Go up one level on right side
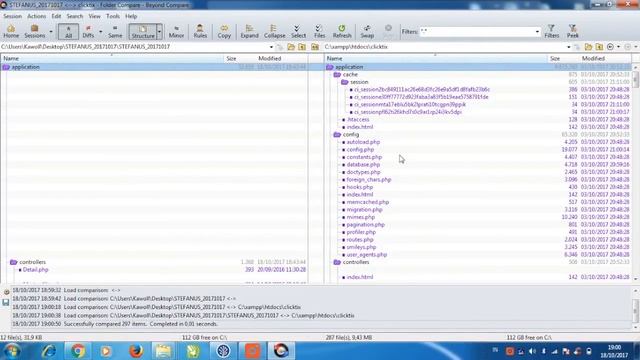640x360 pixels. tap(599, 47)
